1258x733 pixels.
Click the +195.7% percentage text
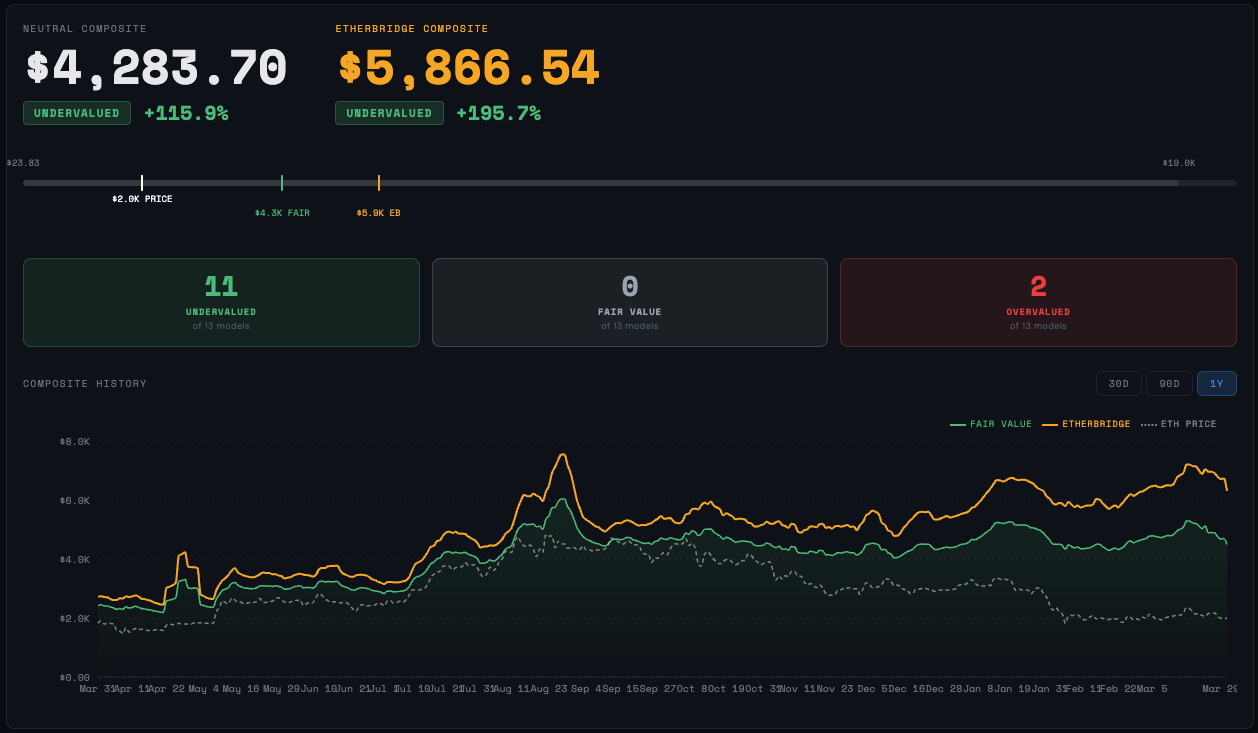click(499, 113)
